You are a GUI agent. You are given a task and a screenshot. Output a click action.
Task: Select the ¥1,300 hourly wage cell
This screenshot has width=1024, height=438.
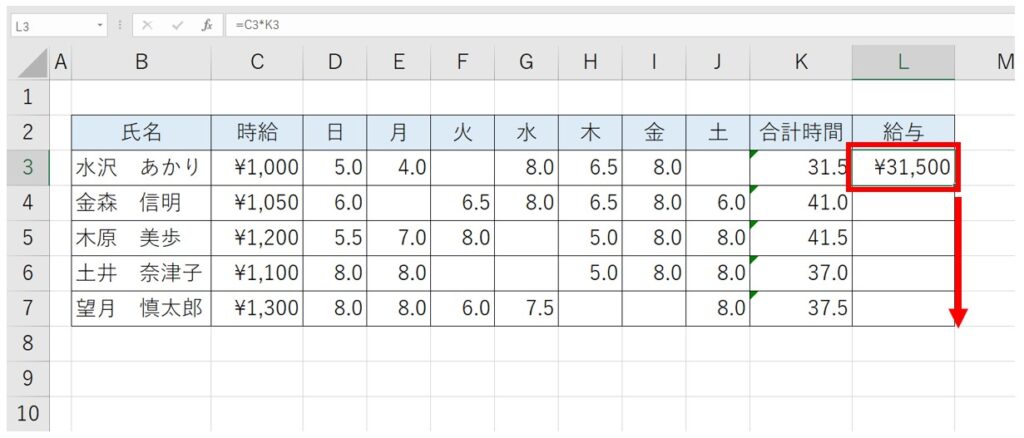coord(258,308)
